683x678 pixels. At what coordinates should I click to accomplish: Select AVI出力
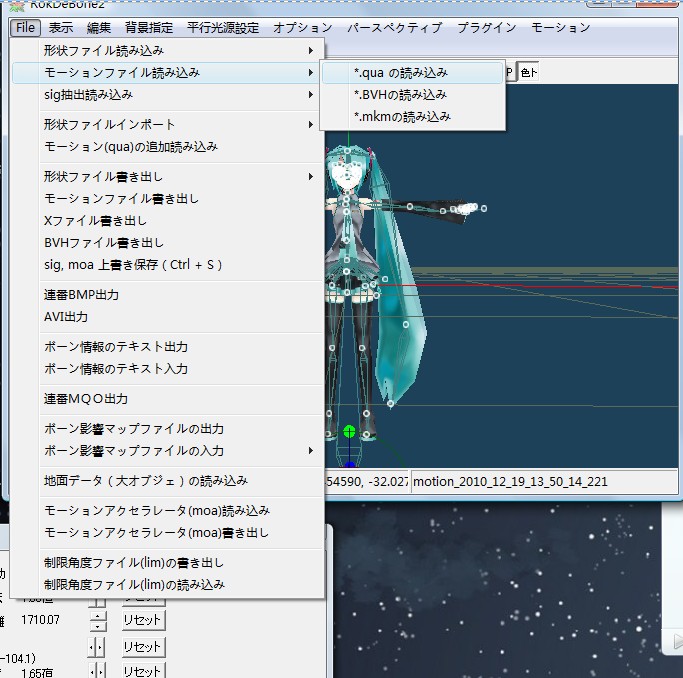click(168, 317)
